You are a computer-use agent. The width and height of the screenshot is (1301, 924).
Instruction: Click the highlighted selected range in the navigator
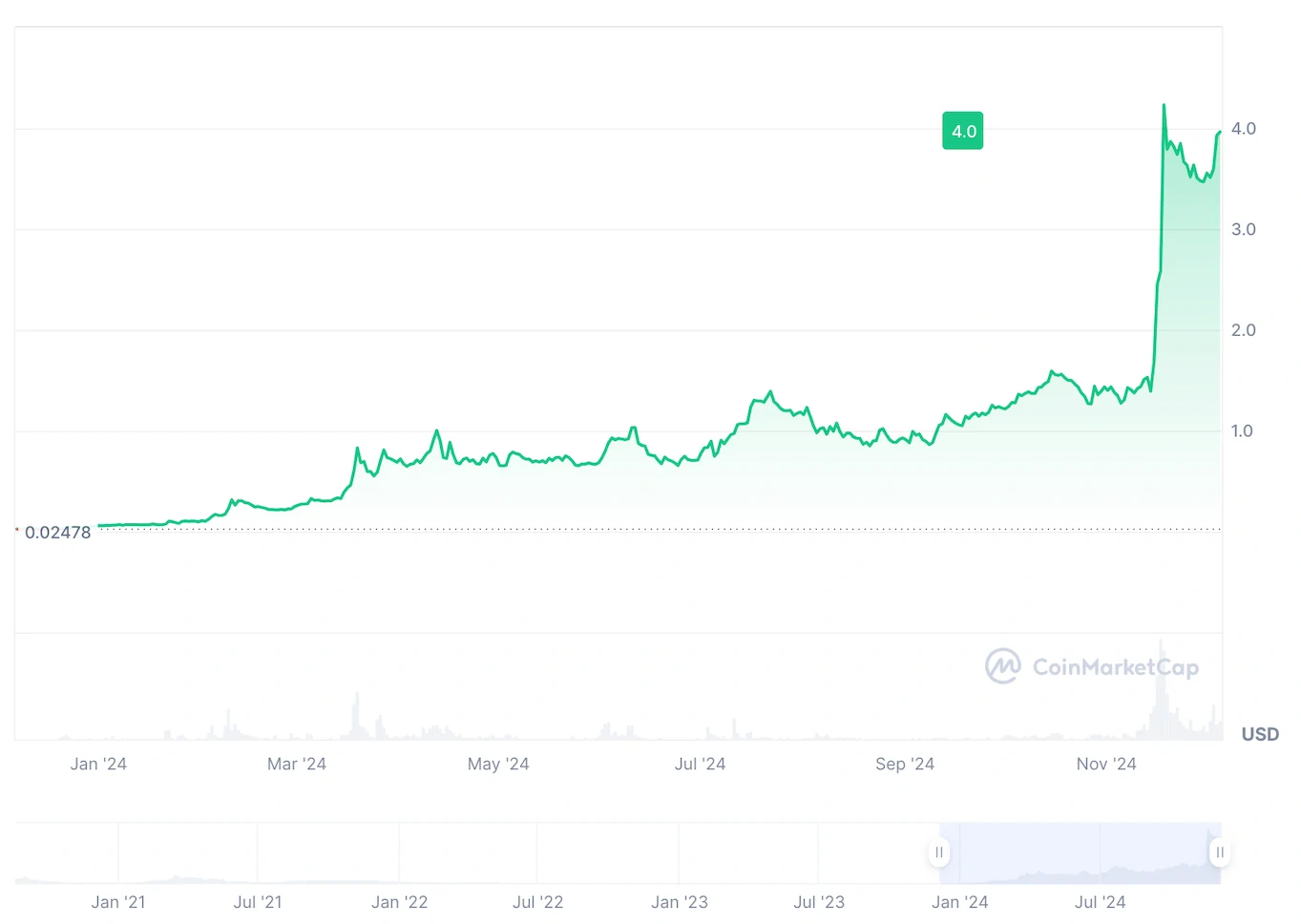click(1079, 852)
